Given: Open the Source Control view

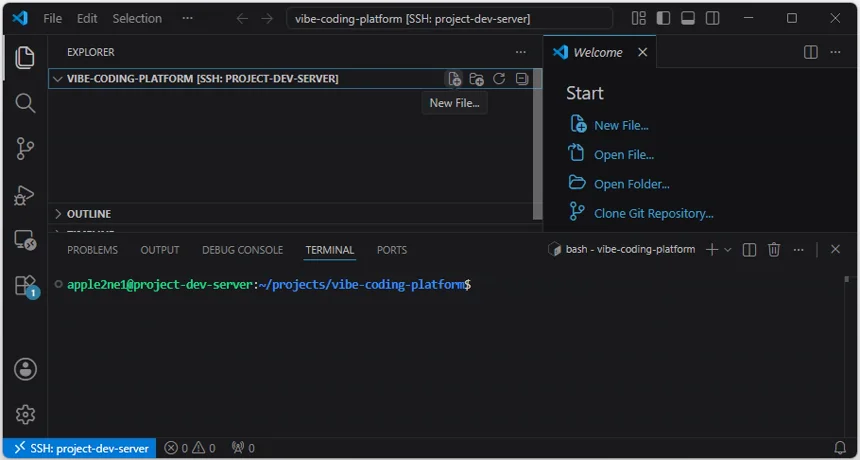Looking at the screenshot, I should [x=25, y=149].
